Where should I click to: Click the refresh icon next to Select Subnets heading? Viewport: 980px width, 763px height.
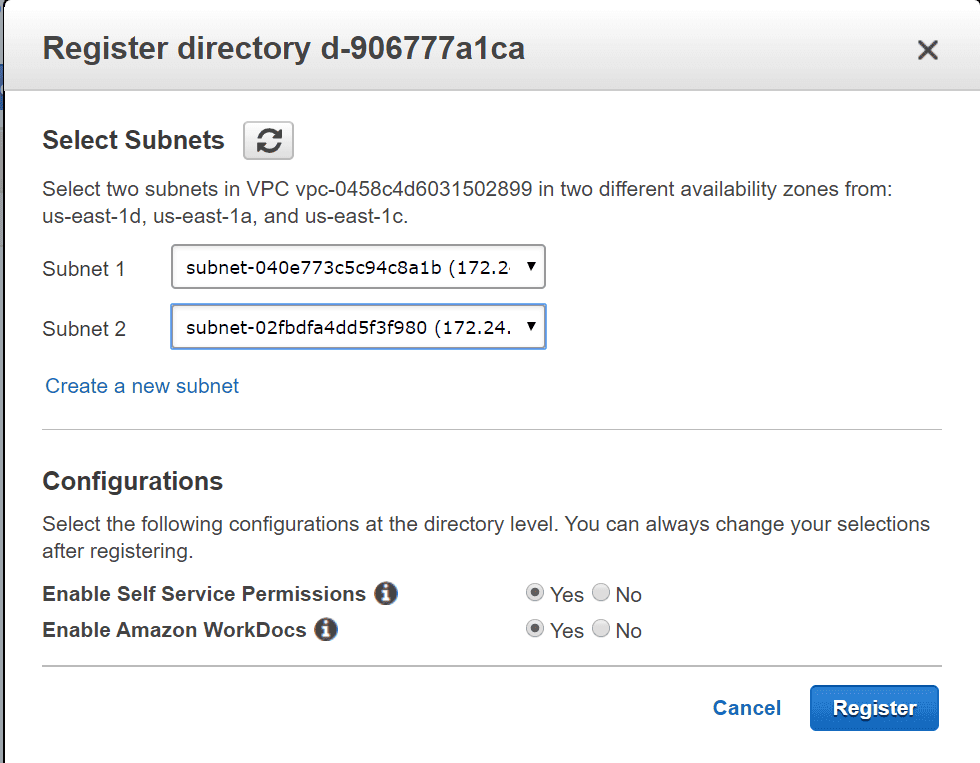[267, 140]
